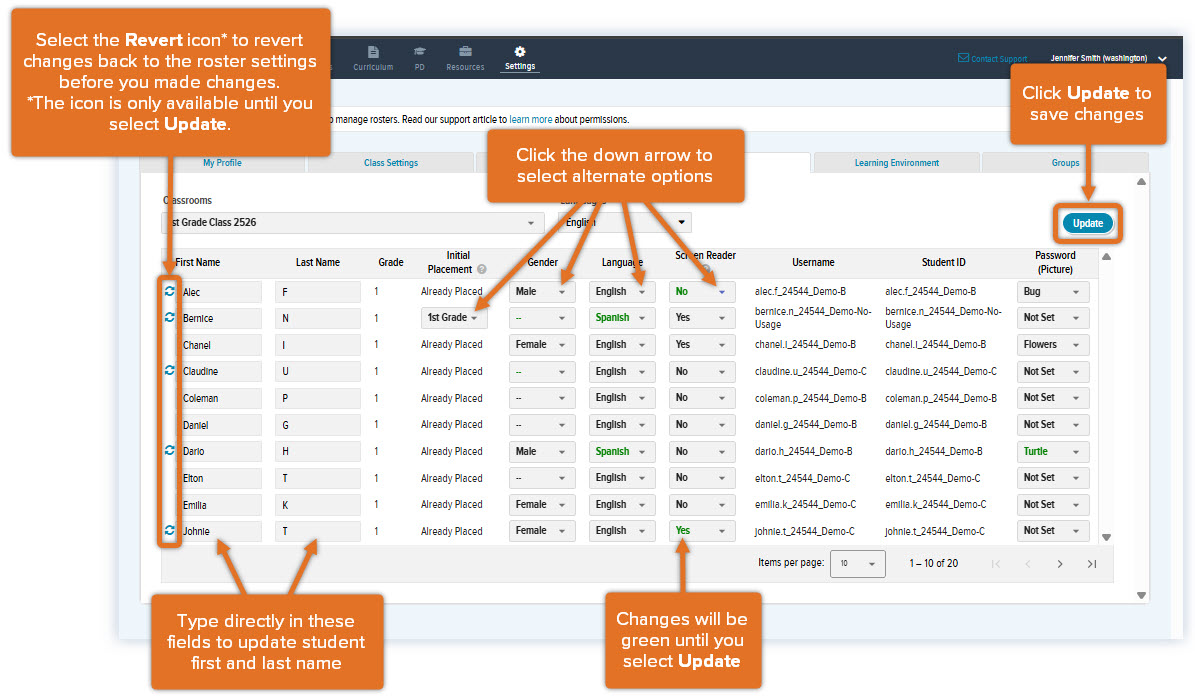1195x698 pixels.
Task: Click Daniel's last name field G
Action: point(317,424)
